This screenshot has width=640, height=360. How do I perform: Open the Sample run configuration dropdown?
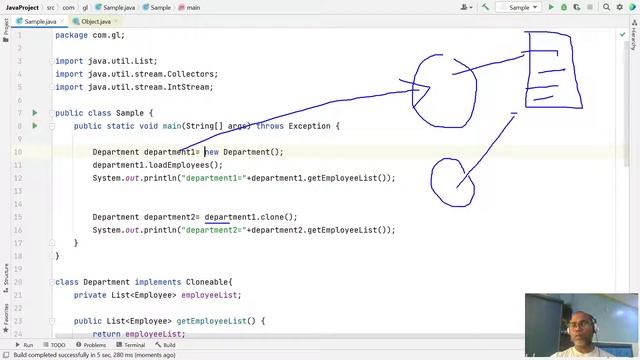coord(518,7)
